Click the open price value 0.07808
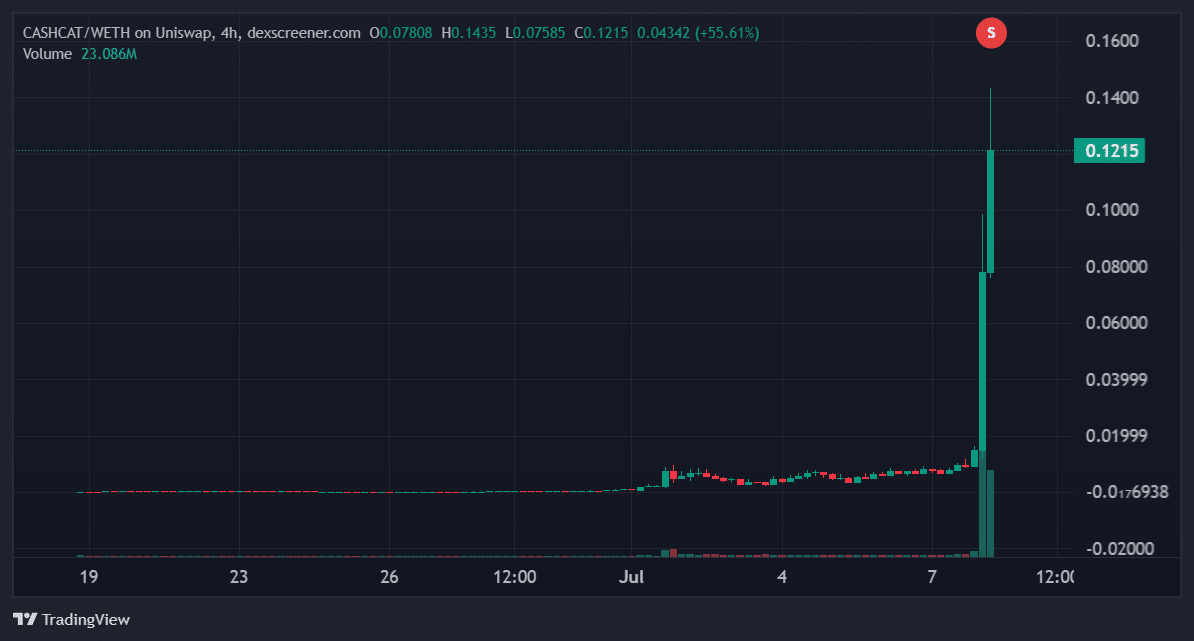 click(406, 33)
